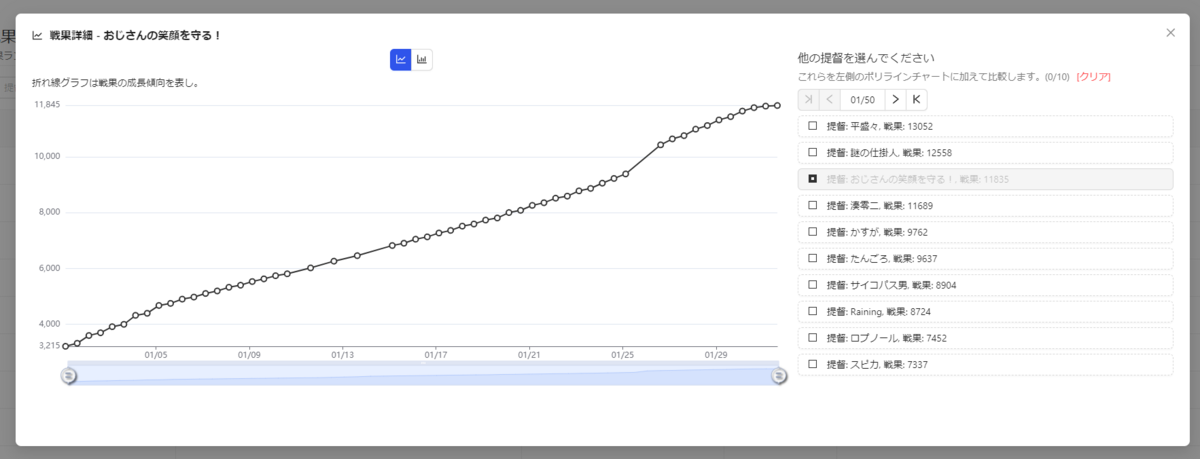Image resolution: width=1200 pixels, height=459 pixels.
Task: Click the right handle of range slider
Action: 779,375
